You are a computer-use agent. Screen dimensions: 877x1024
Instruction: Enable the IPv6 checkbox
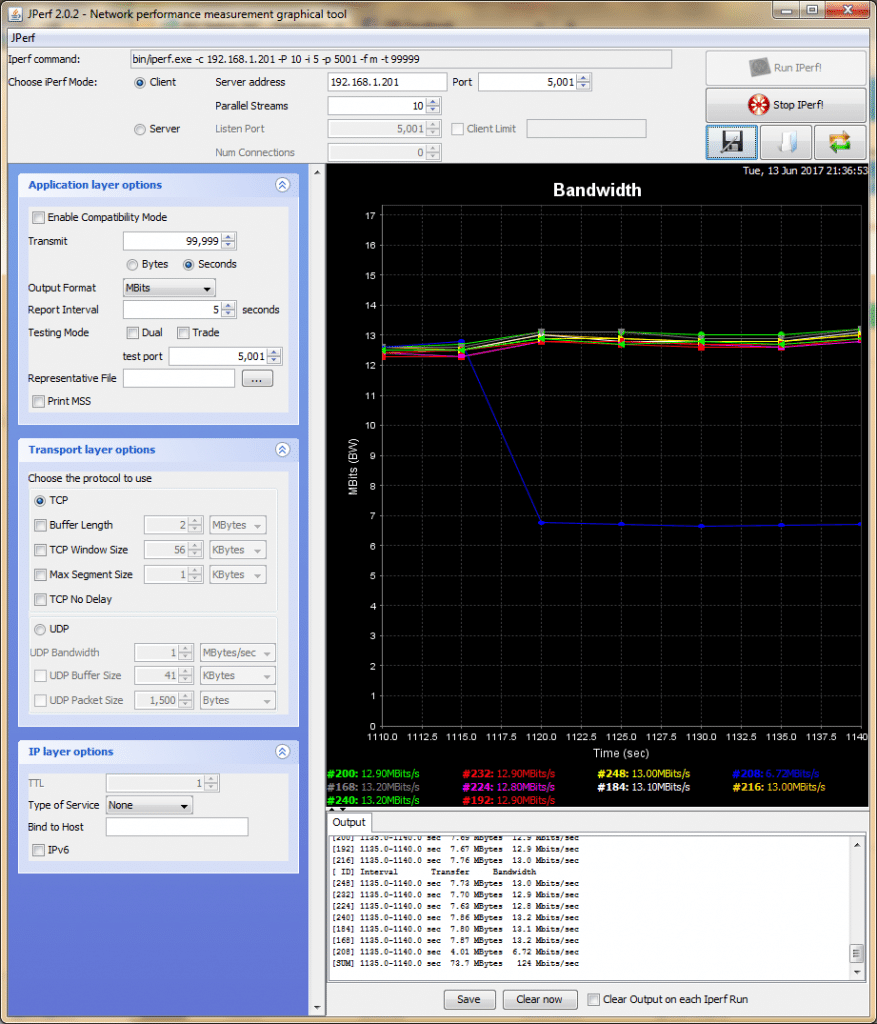(37, 849)
